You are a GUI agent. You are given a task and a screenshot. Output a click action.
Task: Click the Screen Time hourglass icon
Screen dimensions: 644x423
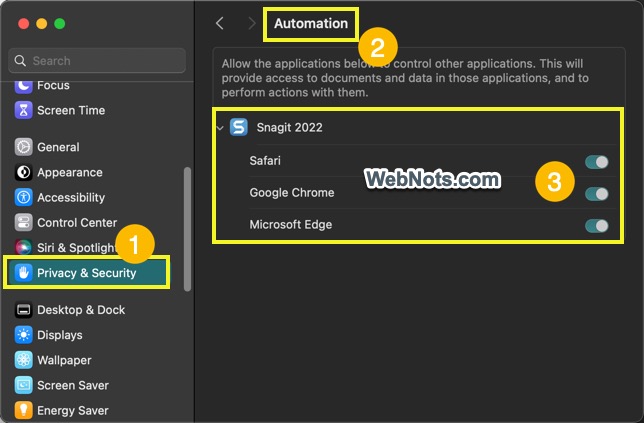tap(23, 110)
